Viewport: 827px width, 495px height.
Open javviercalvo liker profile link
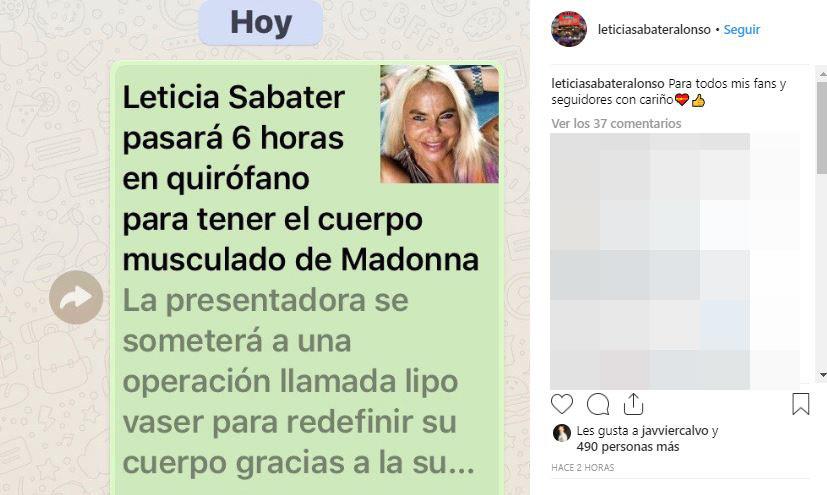tap(675, 431)
